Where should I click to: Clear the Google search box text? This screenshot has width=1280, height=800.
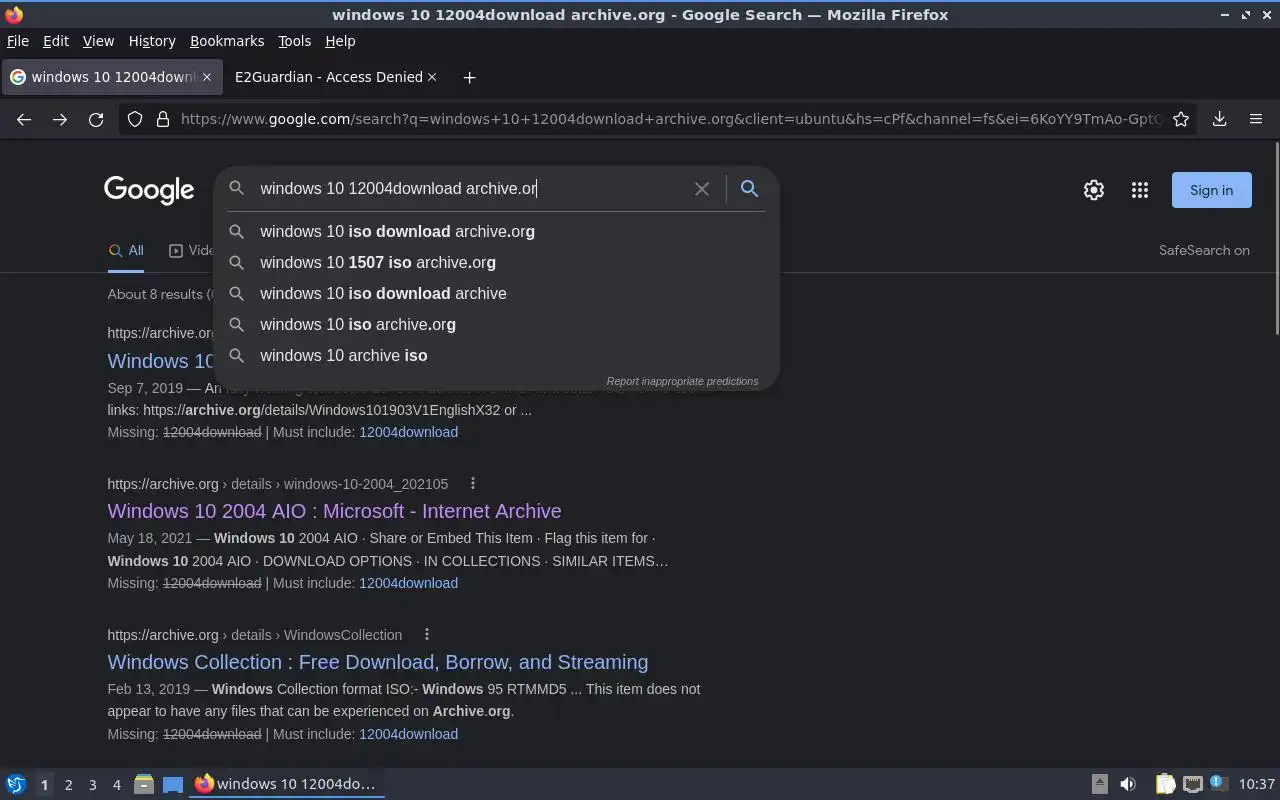702,188
